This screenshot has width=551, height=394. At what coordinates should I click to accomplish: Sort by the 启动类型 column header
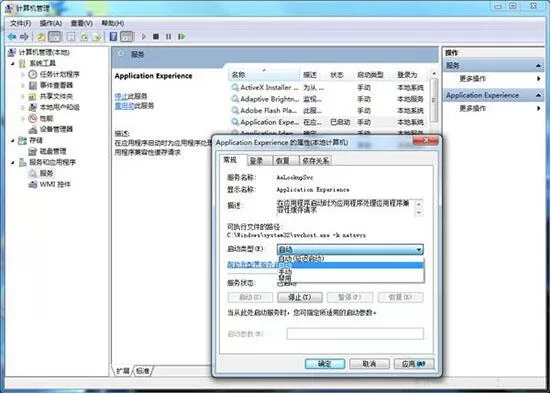pos(370,75)
